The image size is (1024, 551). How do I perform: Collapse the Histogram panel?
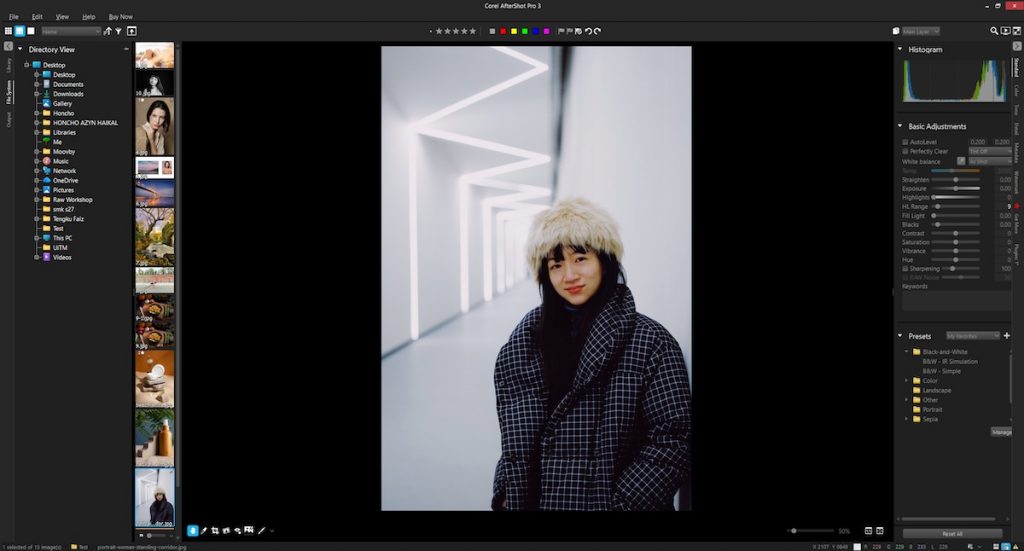pos(900,49)
